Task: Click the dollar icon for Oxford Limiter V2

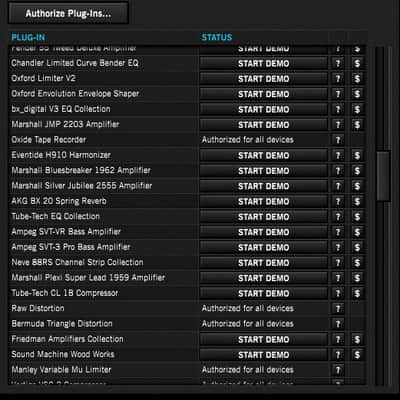Action: (357, 79)
